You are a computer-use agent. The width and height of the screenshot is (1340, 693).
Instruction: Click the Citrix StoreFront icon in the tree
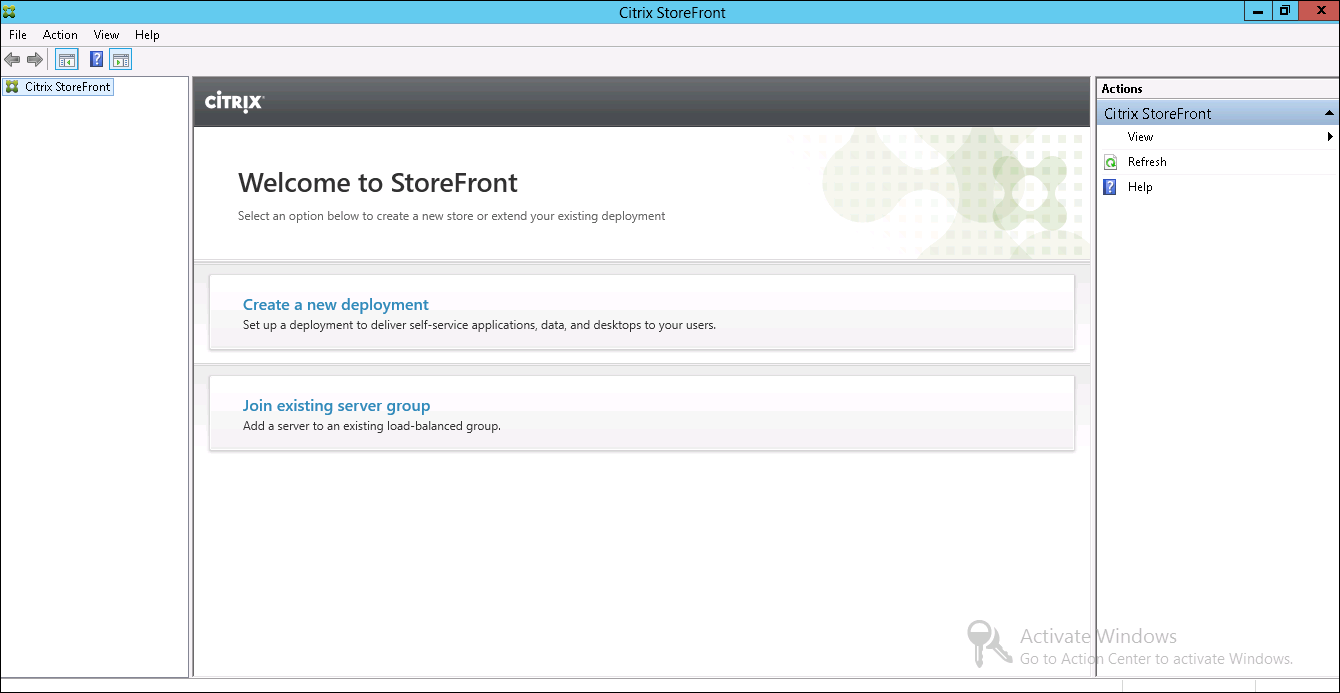[x=10, y=86]
